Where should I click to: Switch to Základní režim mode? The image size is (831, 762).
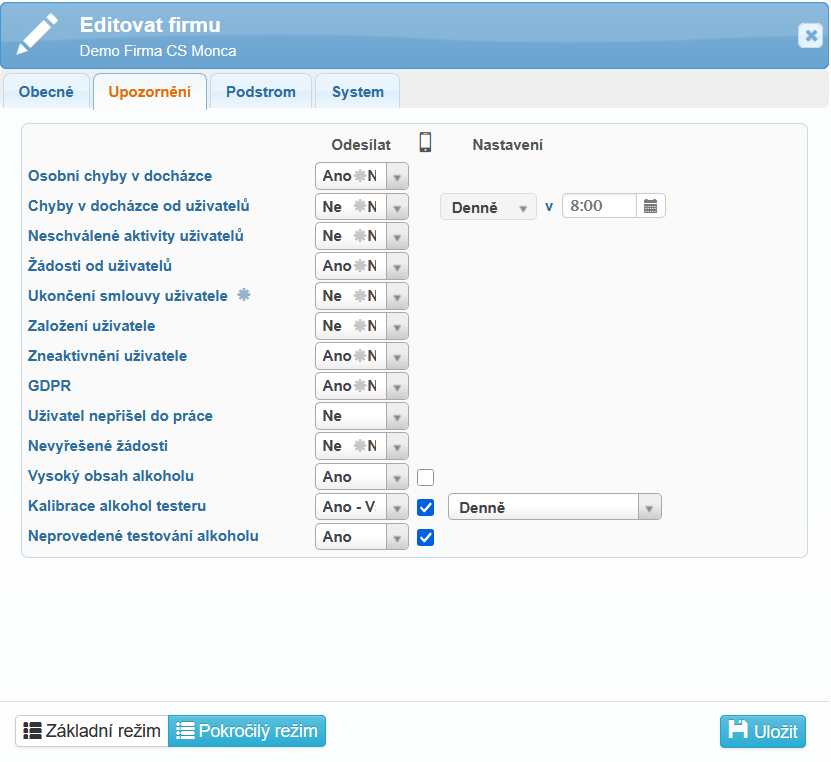(92, 731)
